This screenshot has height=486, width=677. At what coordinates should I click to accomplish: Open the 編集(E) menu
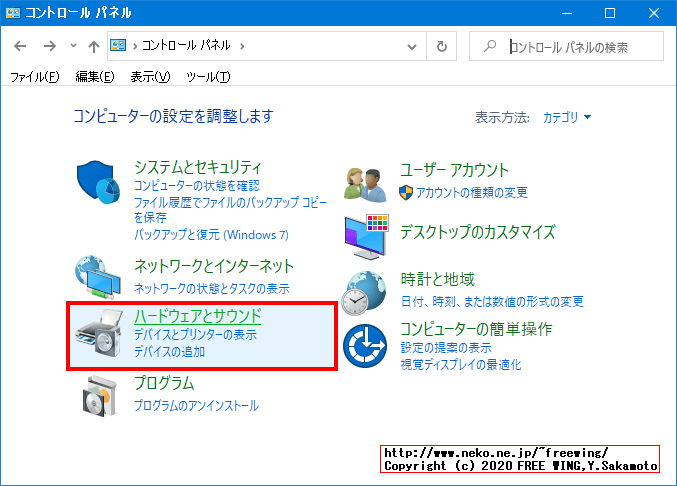(x=95, y=77)
